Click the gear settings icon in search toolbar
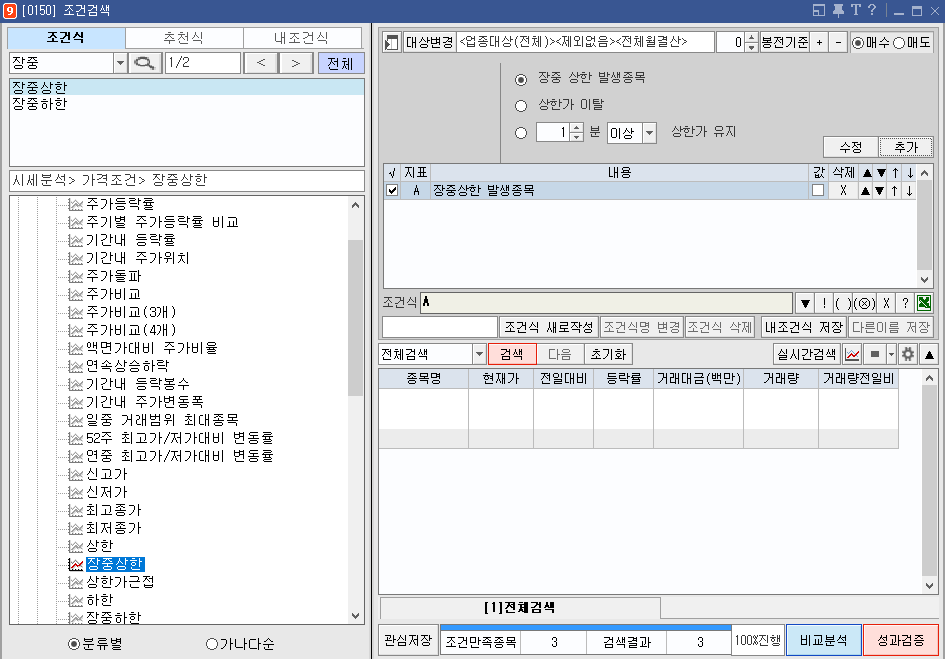This screenshot has height=659, width=945. coord(908,353)
